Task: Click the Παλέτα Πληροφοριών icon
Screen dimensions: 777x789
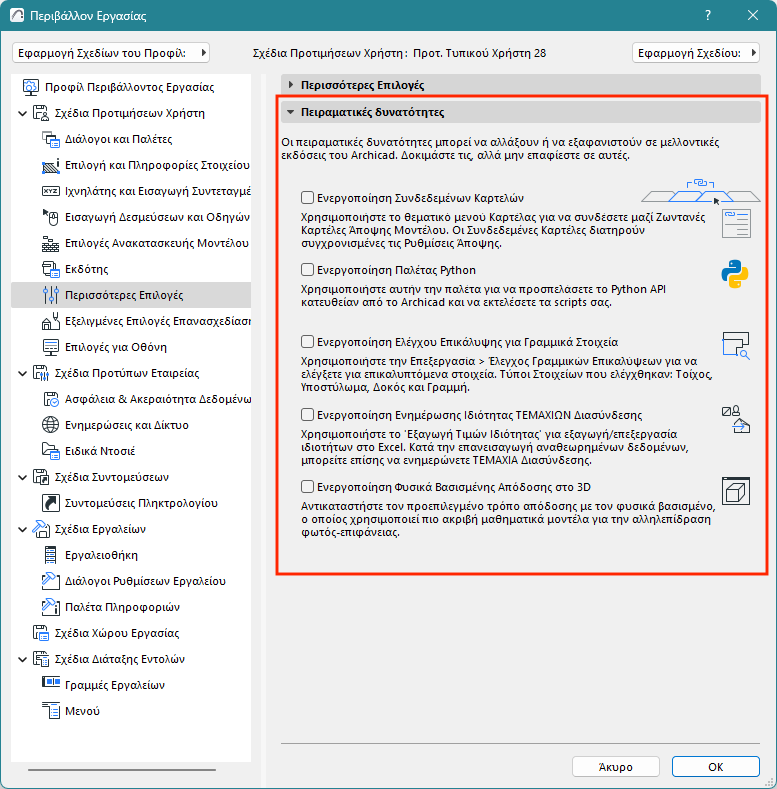Action: pyautogui.click(x=50, y=607)
